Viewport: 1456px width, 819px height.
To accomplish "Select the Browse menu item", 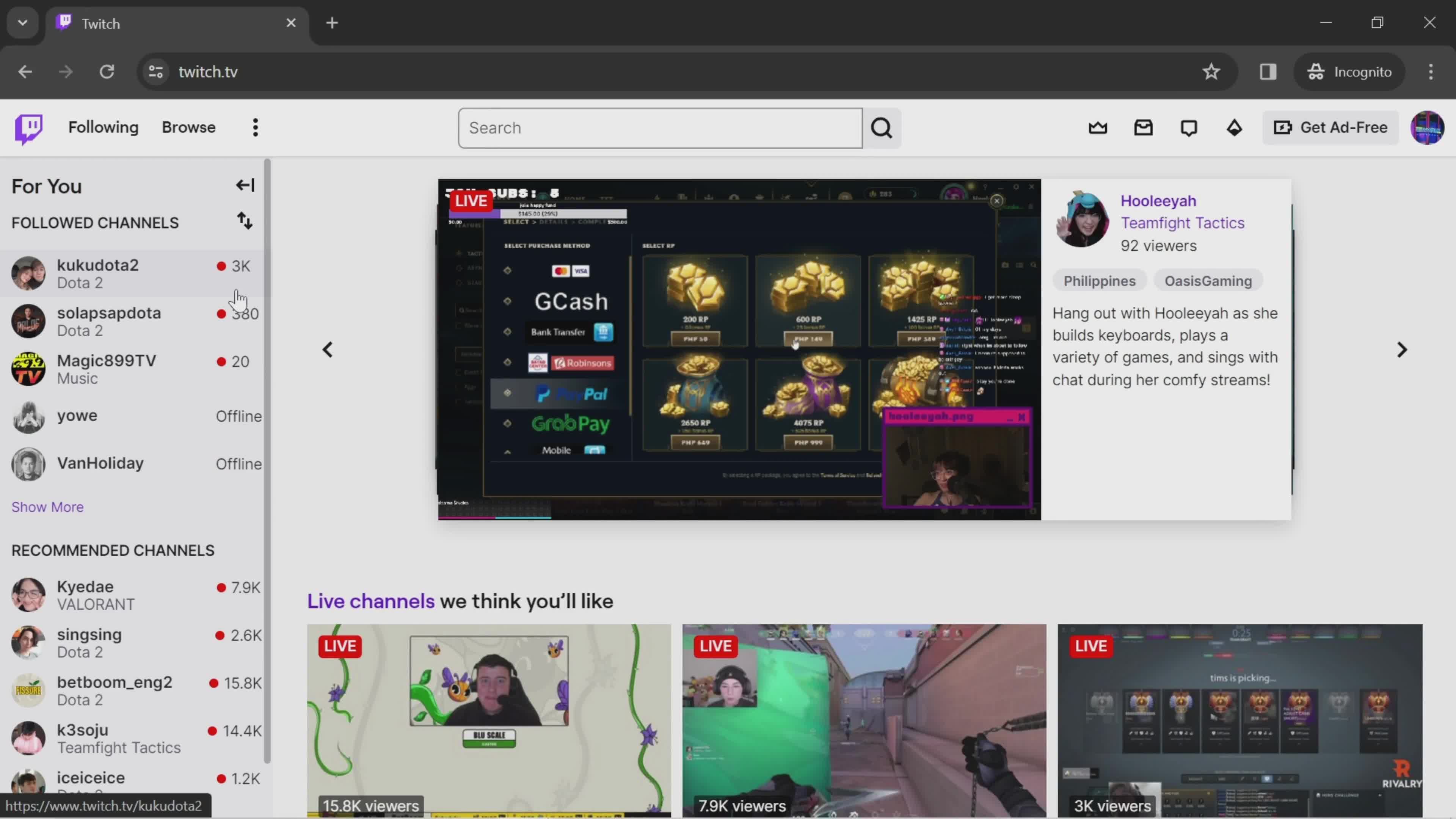I will point(189,127).
